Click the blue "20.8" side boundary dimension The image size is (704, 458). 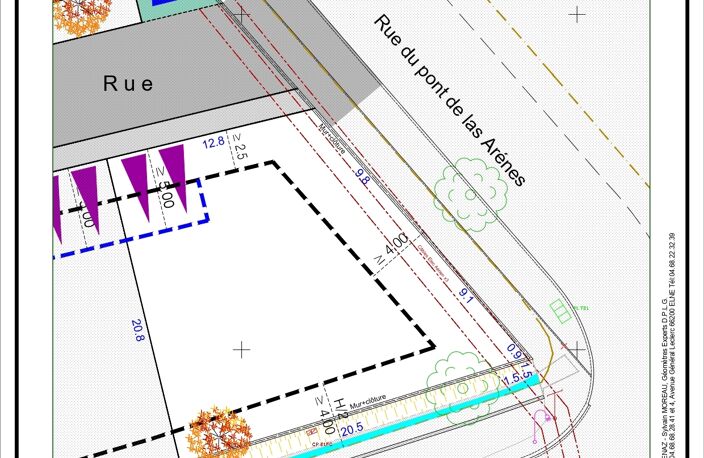[138, 330]
